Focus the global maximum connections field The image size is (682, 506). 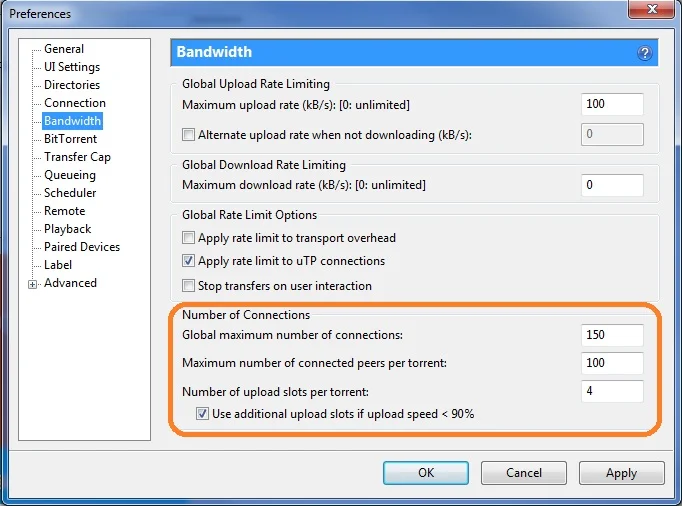[x=612, y=335]
